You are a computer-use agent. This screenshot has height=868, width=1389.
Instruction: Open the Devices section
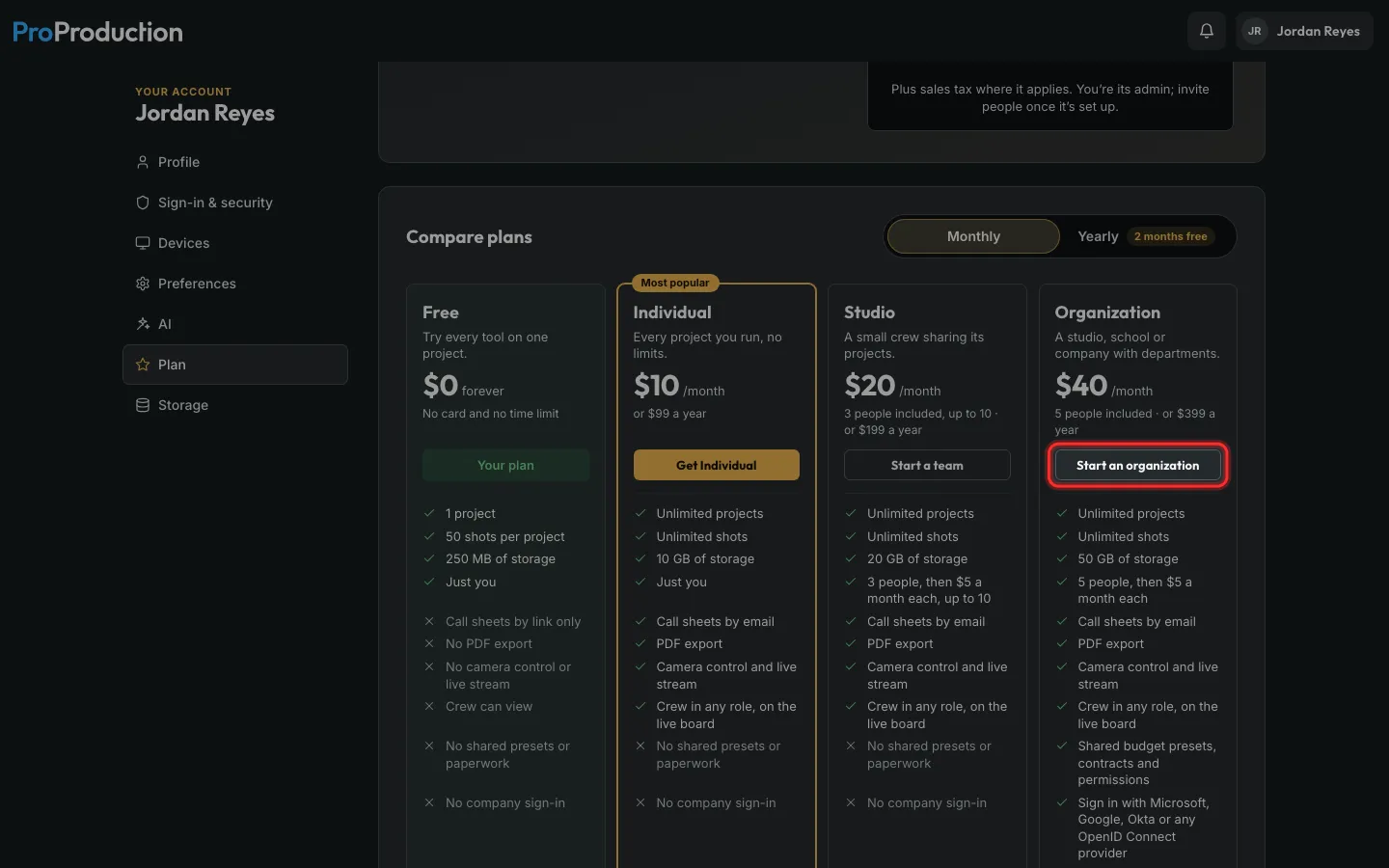pos(235,243)
